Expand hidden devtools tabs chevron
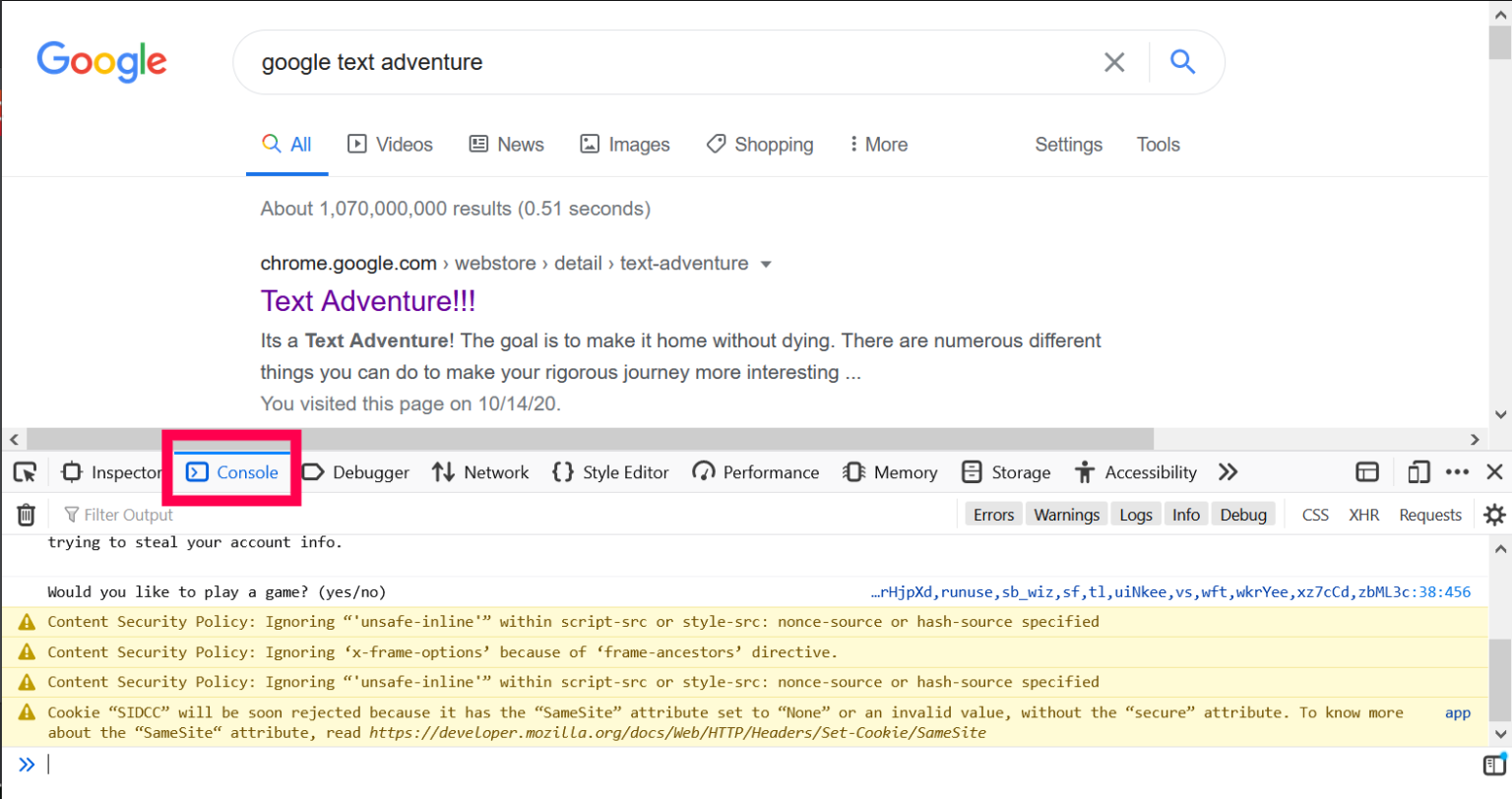This screenshot has height=799, width=1512. pos(1228,472)
